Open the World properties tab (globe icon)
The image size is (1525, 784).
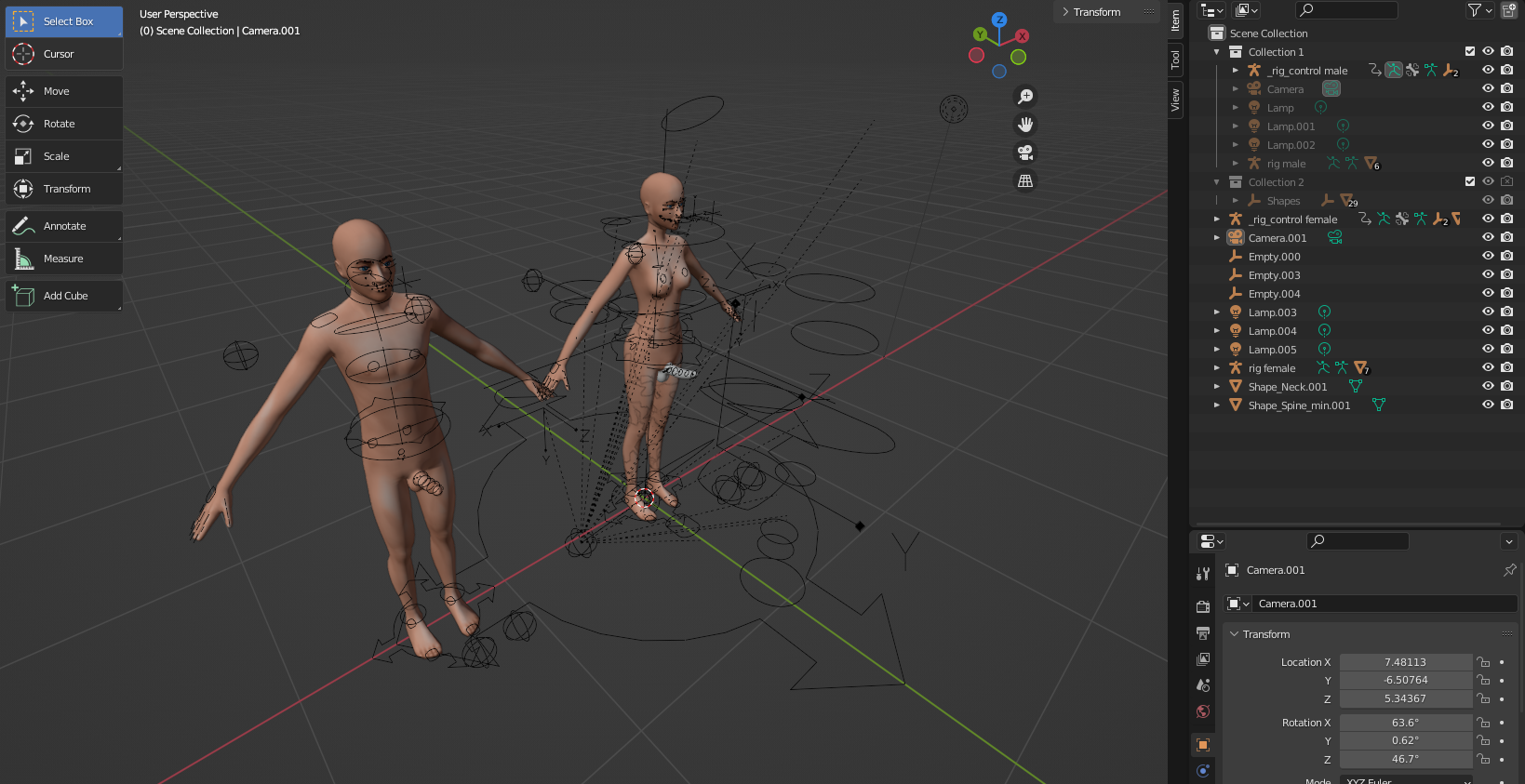[1203, 711]
